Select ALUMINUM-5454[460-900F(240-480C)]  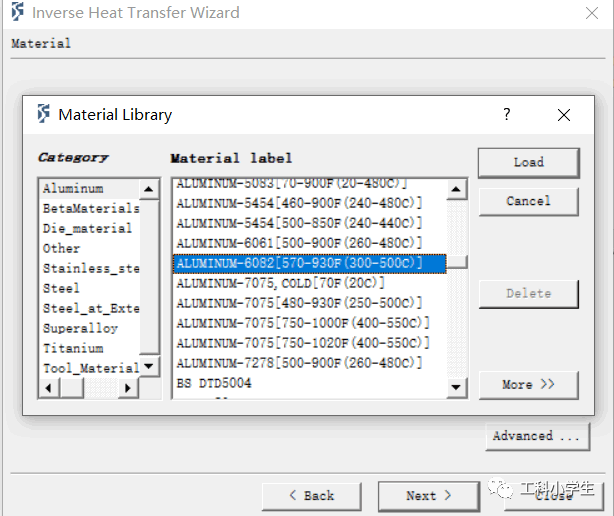(309, 203)
